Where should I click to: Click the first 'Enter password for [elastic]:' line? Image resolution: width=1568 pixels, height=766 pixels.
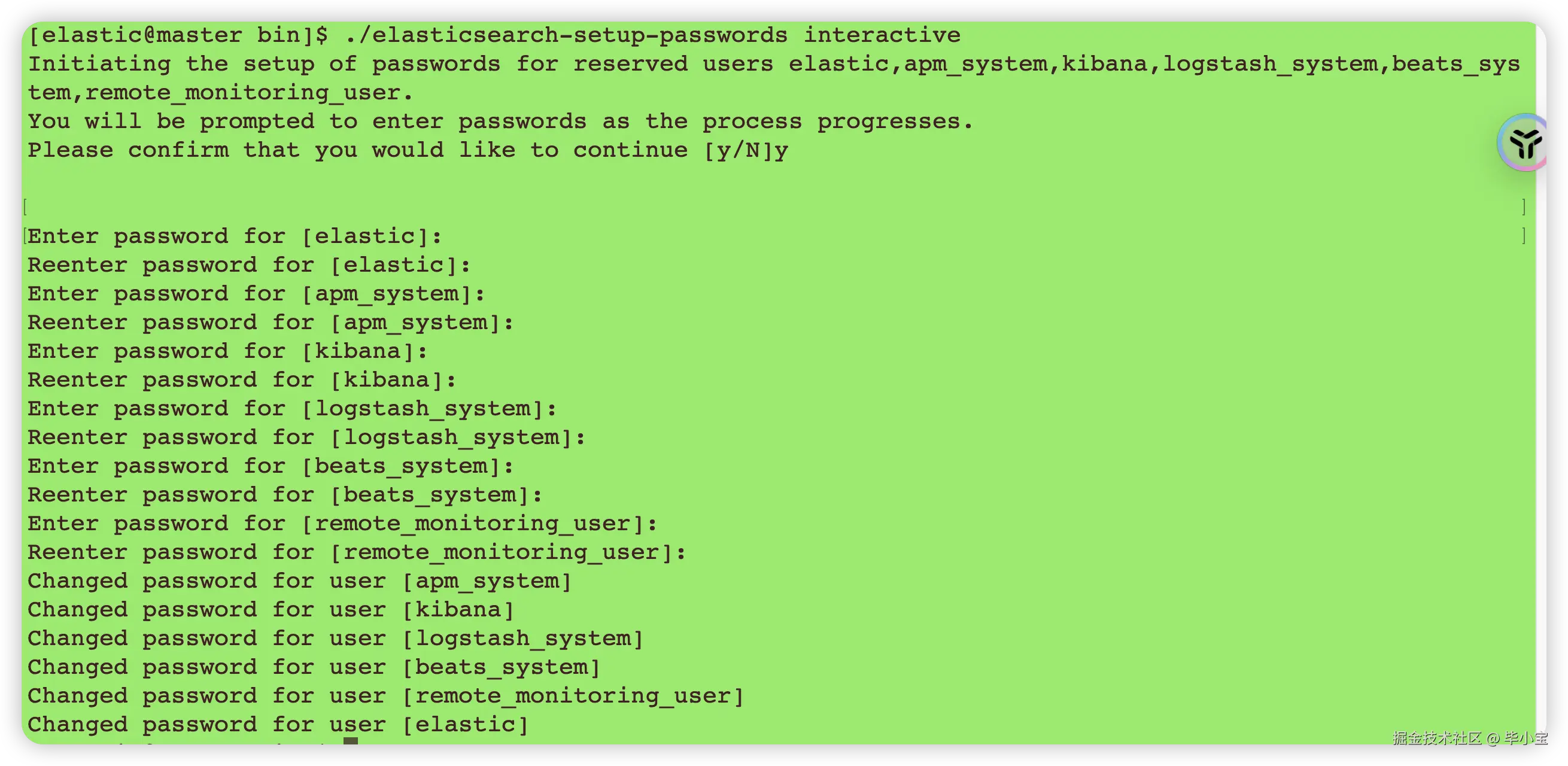pos(235,236)
